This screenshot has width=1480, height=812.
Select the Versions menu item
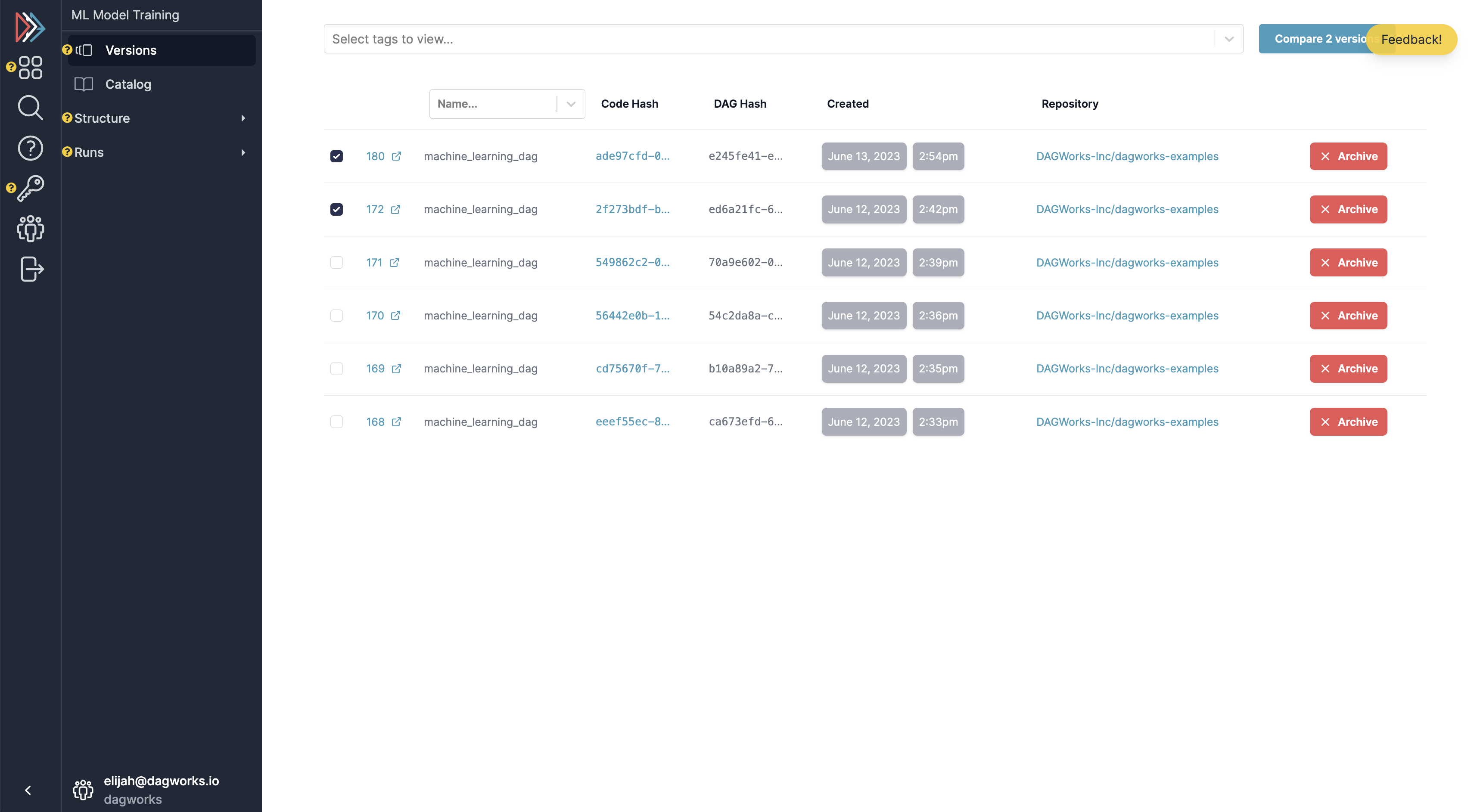131,50
